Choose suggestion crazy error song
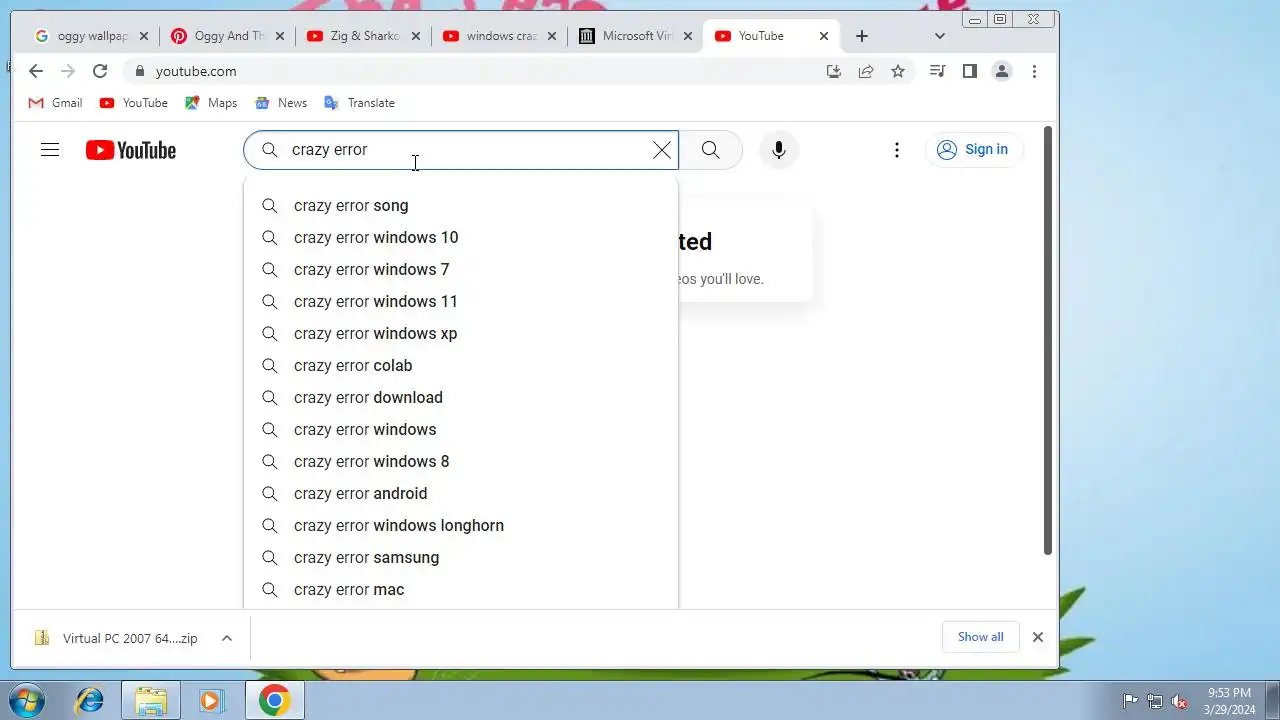Image resolution: width=1280 pixels, height=720 pixels. pyautogui.click(x=461, y=205)
